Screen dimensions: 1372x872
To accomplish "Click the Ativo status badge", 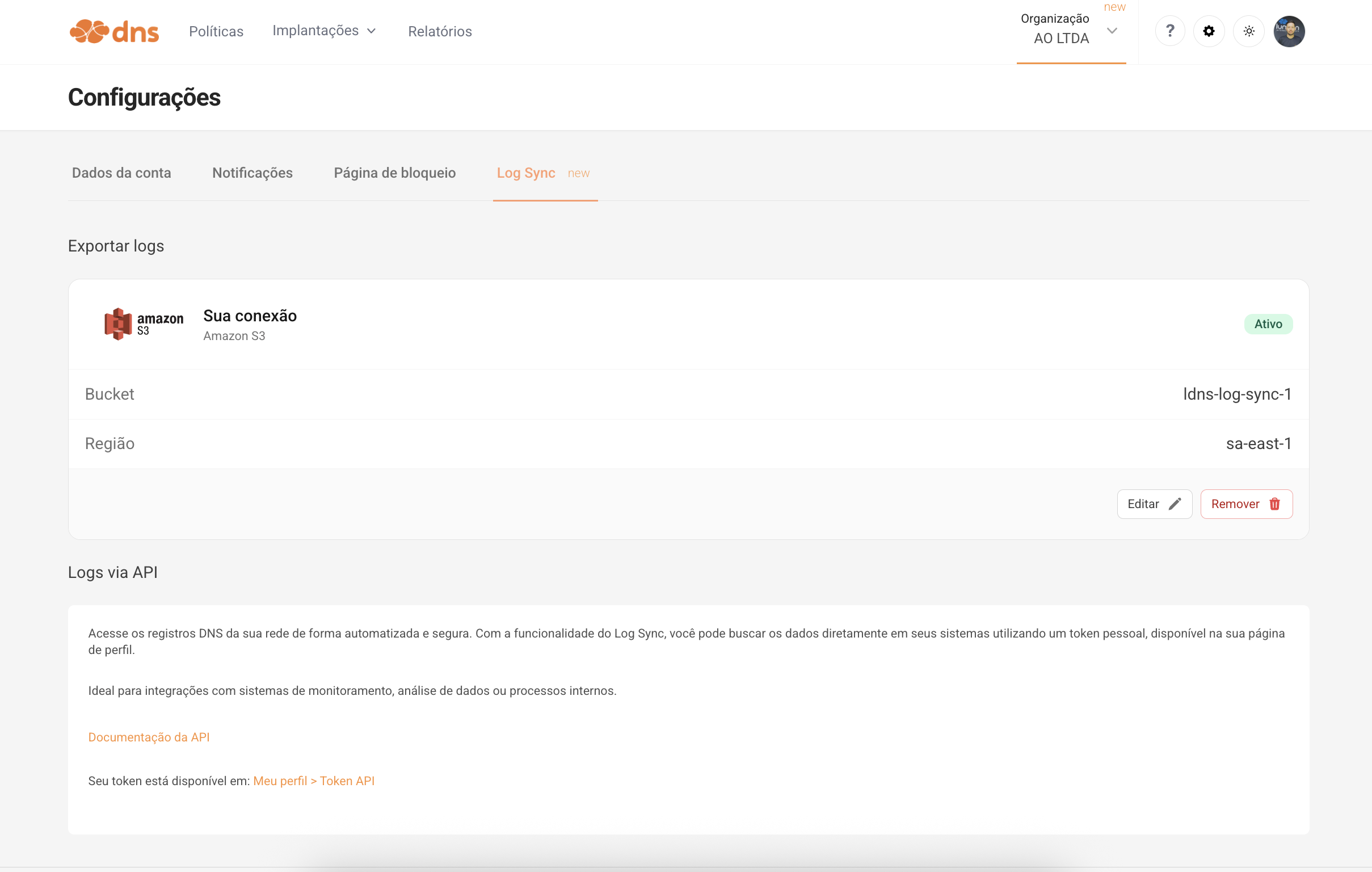I will click(x=1268, y=324).
